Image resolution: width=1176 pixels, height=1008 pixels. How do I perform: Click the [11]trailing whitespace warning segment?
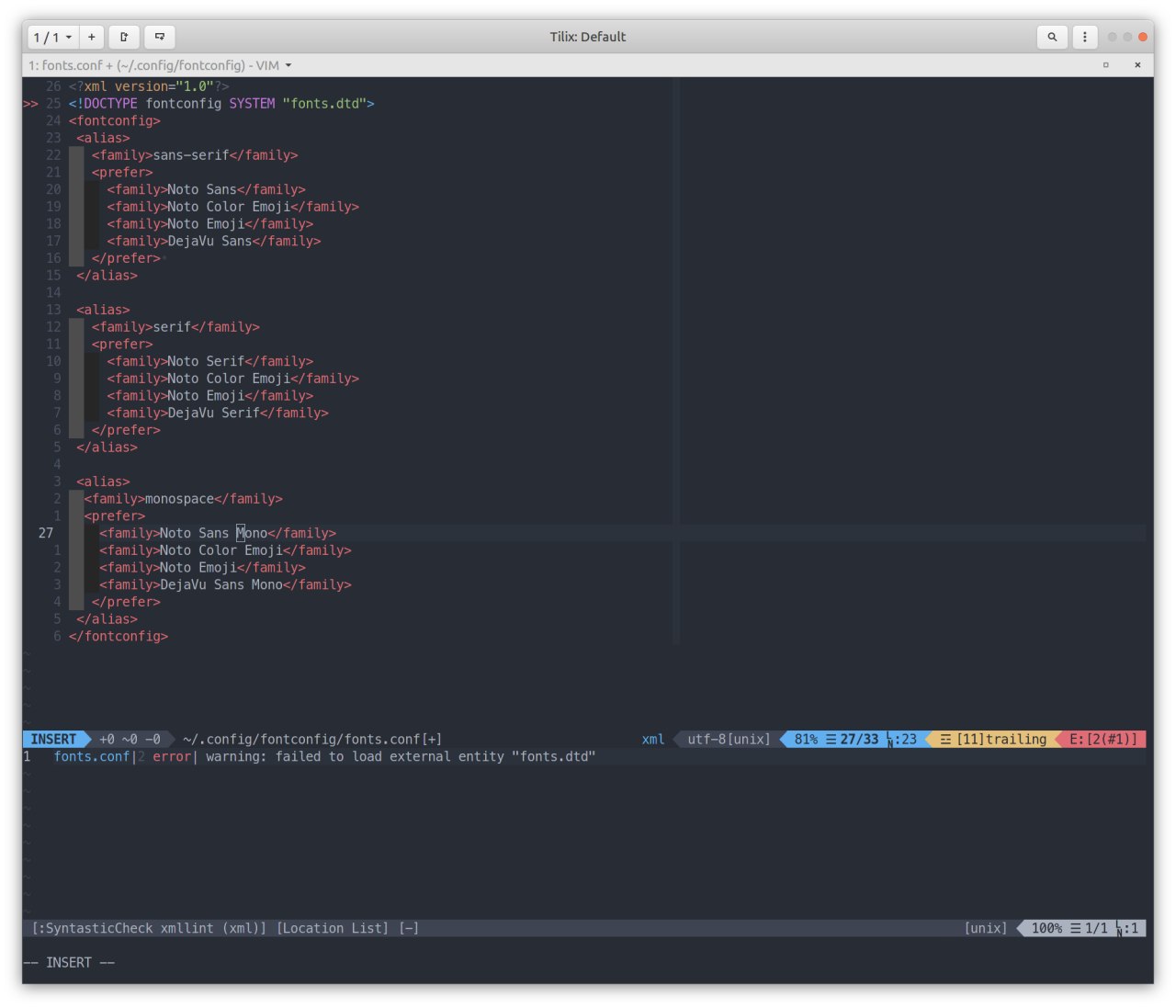click(993, 739)
